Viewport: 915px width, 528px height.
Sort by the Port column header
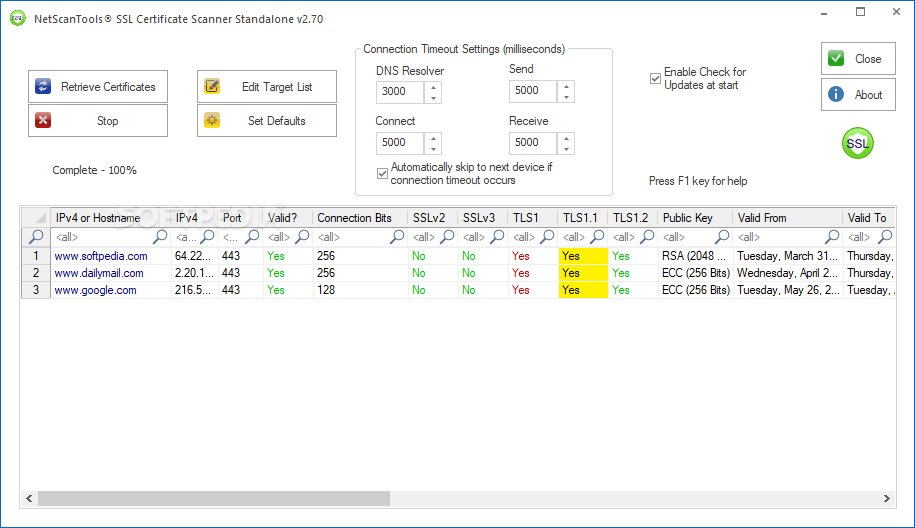(x=240, y=218)
